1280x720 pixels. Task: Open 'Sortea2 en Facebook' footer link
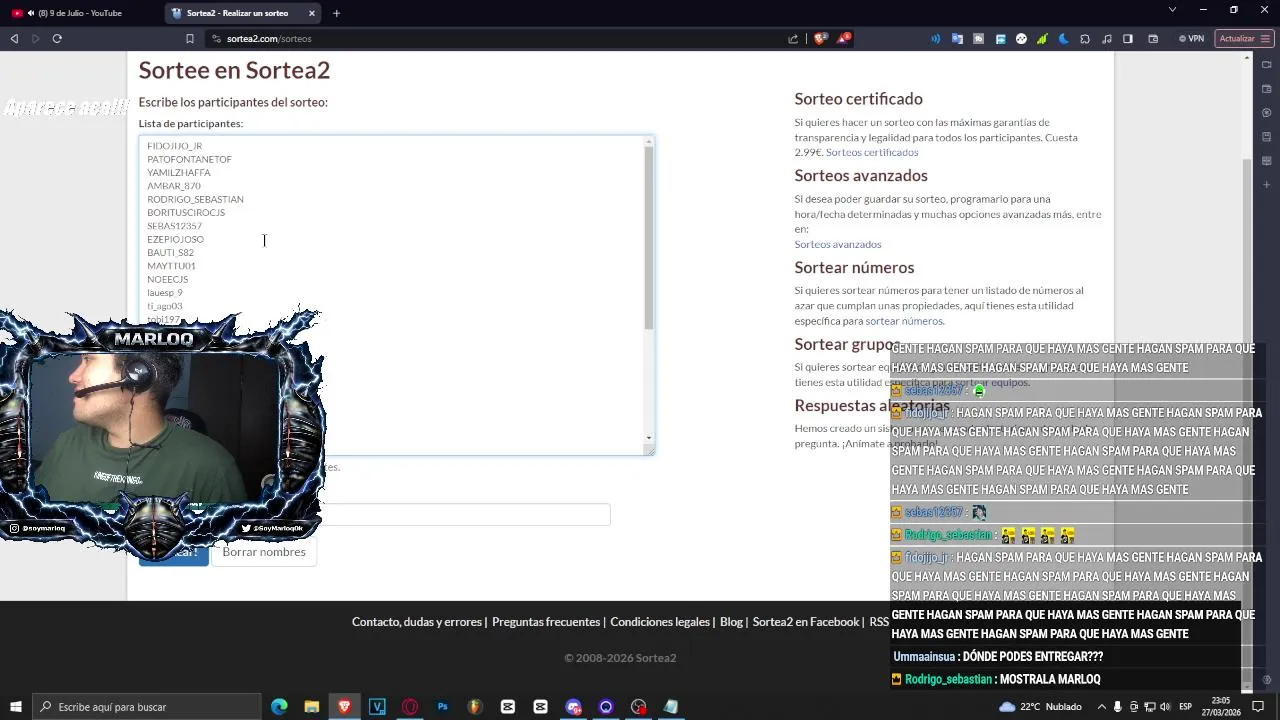806,622
